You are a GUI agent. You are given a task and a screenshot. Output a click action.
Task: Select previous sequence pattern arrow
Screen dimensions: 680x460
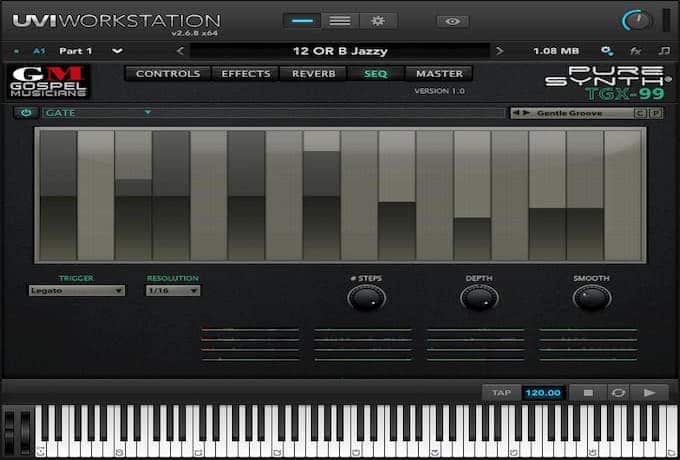517,113
